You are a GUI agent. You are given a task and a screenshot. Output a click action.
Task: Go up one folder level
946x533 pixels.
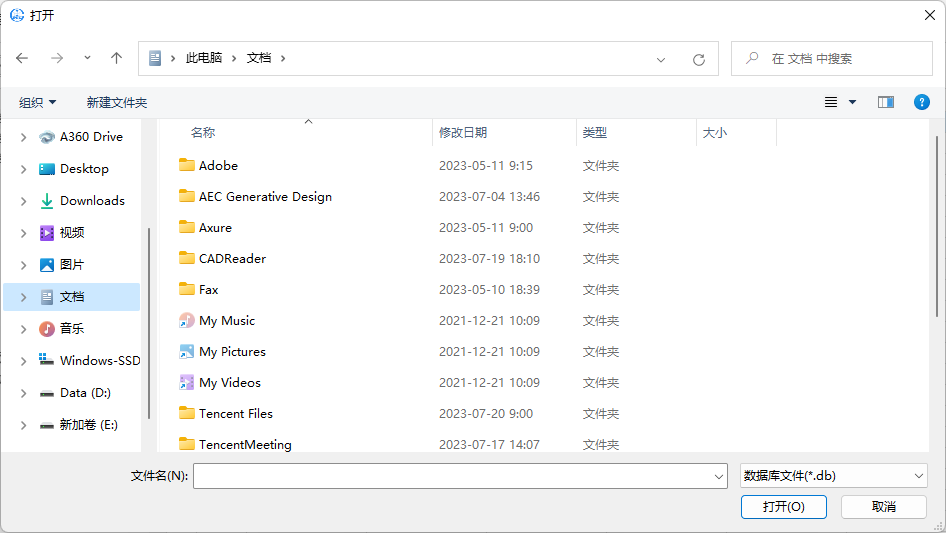116,59
